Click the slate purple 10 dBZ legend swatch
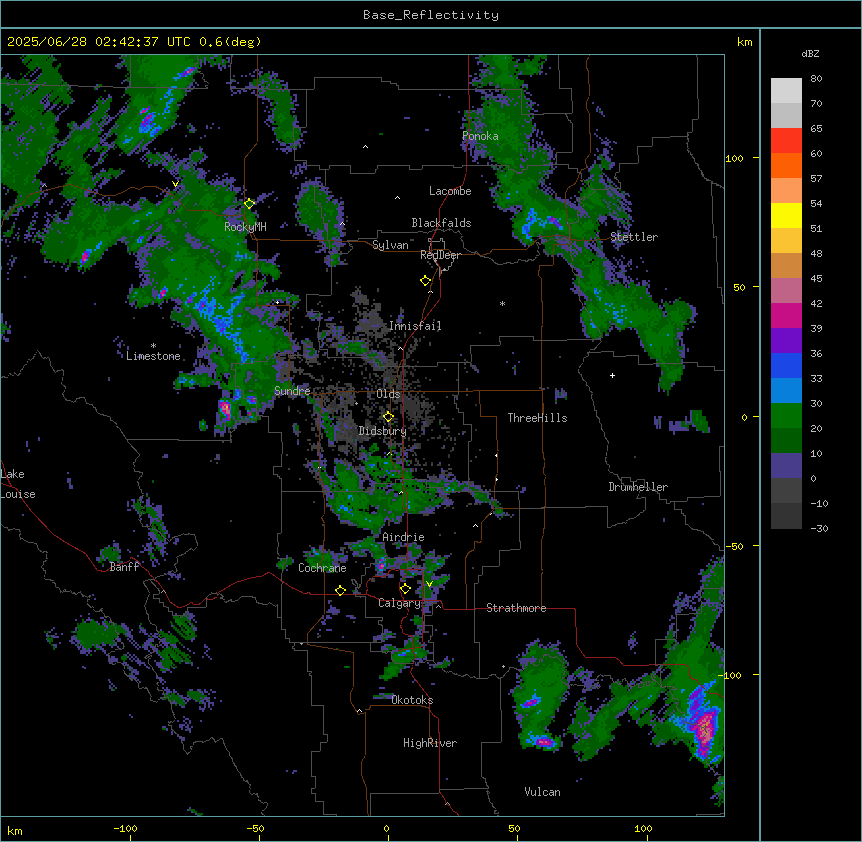Image resolution: width=862 pixels, height=842 pixels. click(786, 465)
